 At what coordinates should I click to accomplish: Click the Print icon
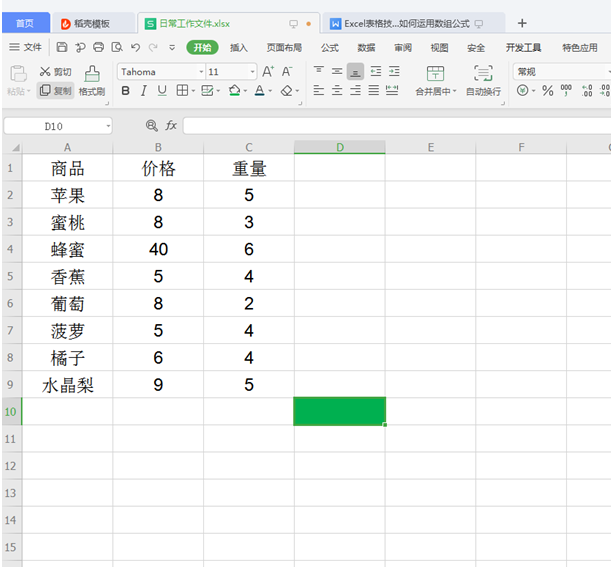tap(99, 47)
